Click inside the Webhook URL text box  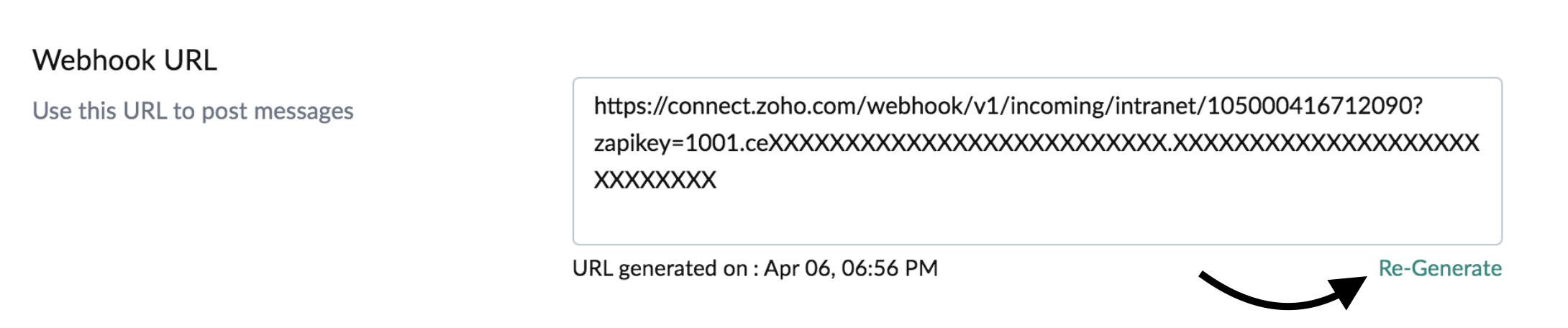pyautogui.click(x=1036, y=161)
